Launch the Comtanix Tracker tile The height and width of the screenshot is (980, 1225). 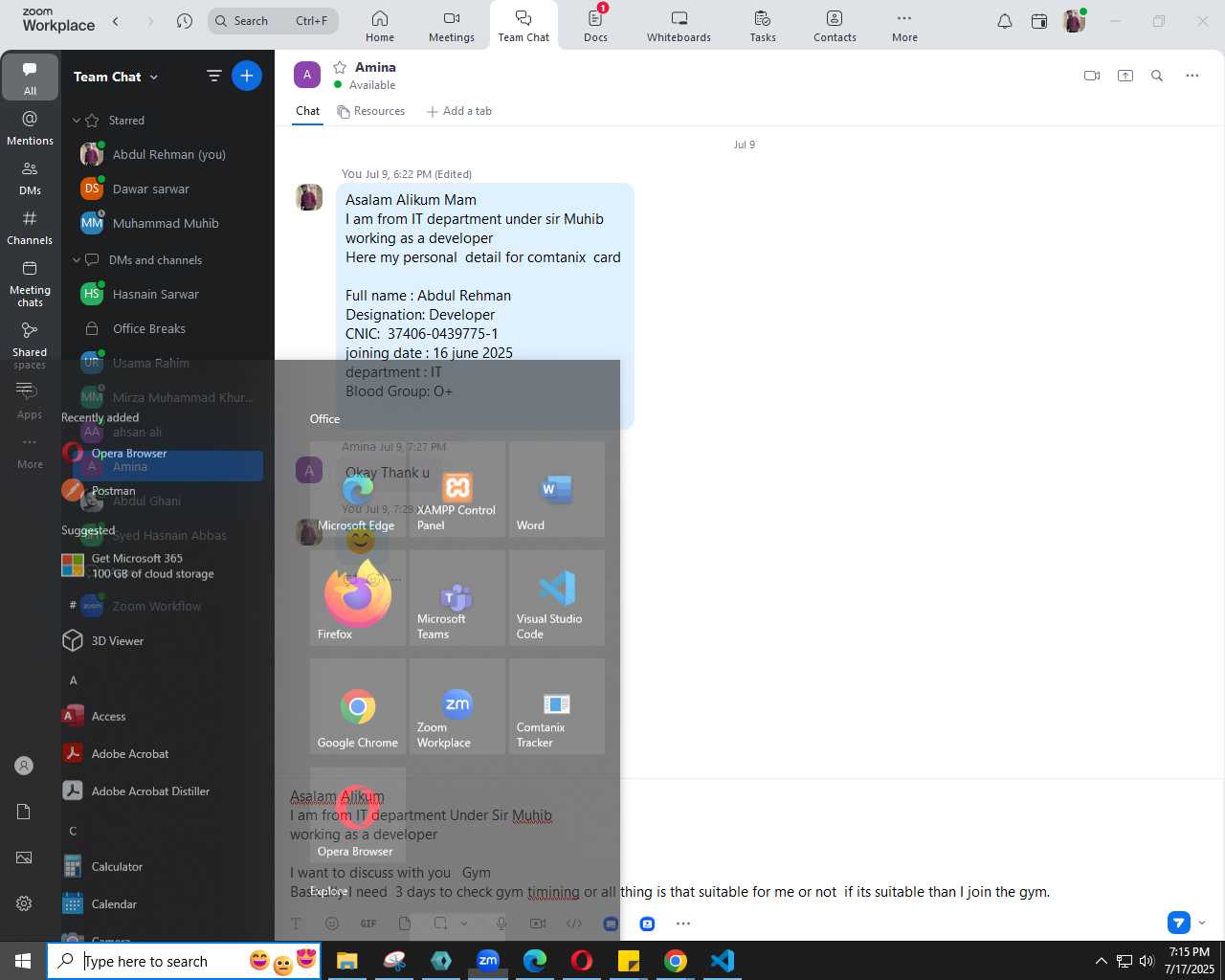pyautogui.click(x=557, y=706)
